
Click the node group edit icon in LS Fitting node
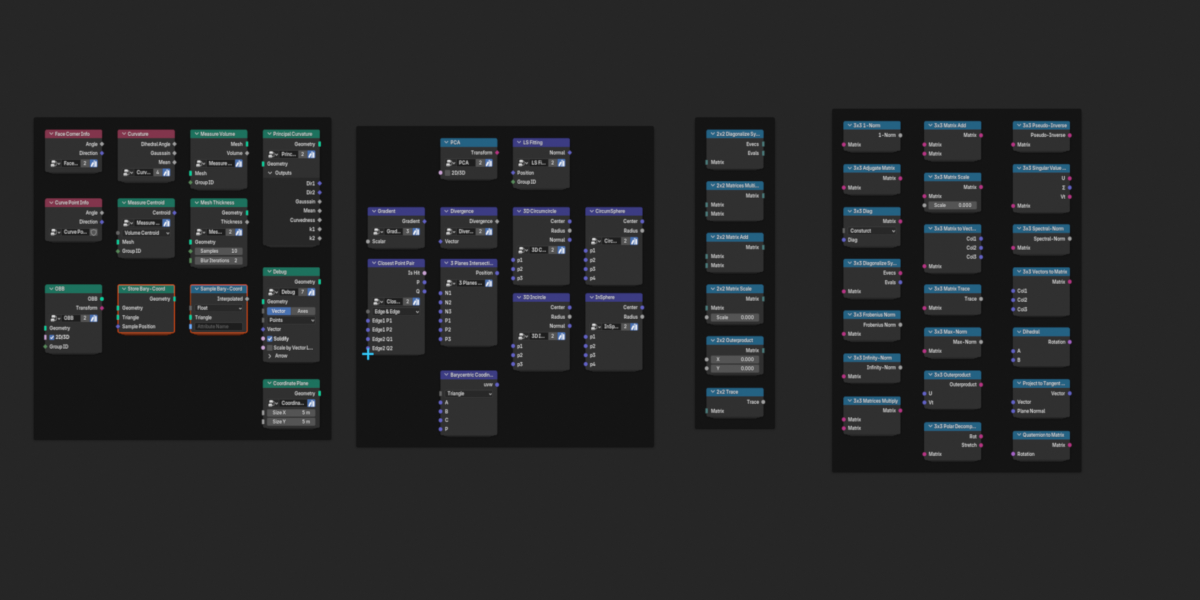coord(562,162)
